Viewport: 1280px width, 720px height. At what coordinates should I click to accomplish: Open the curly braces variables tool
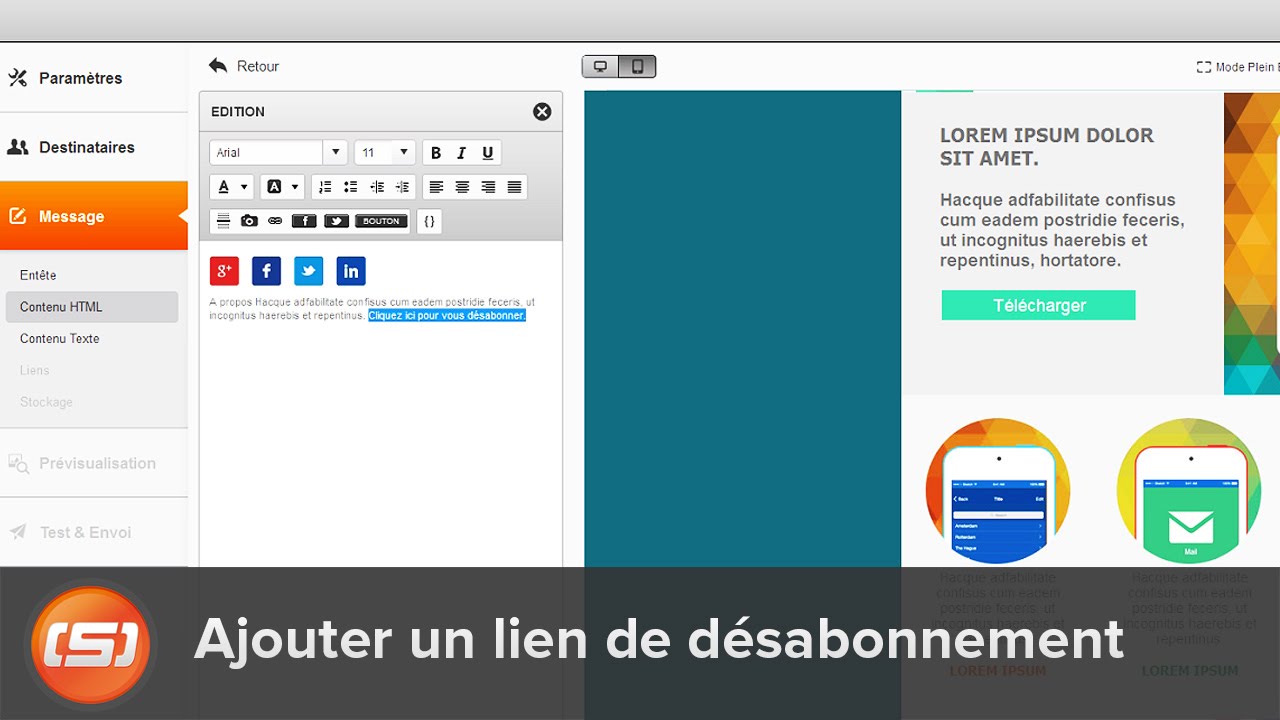pos(429,221)
